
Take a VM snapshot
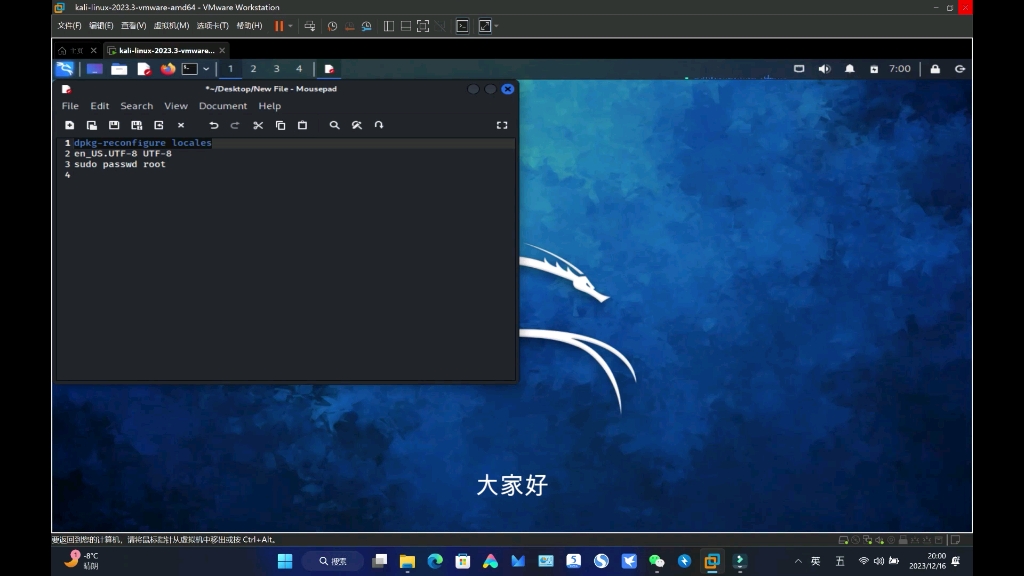coord(332,26)
